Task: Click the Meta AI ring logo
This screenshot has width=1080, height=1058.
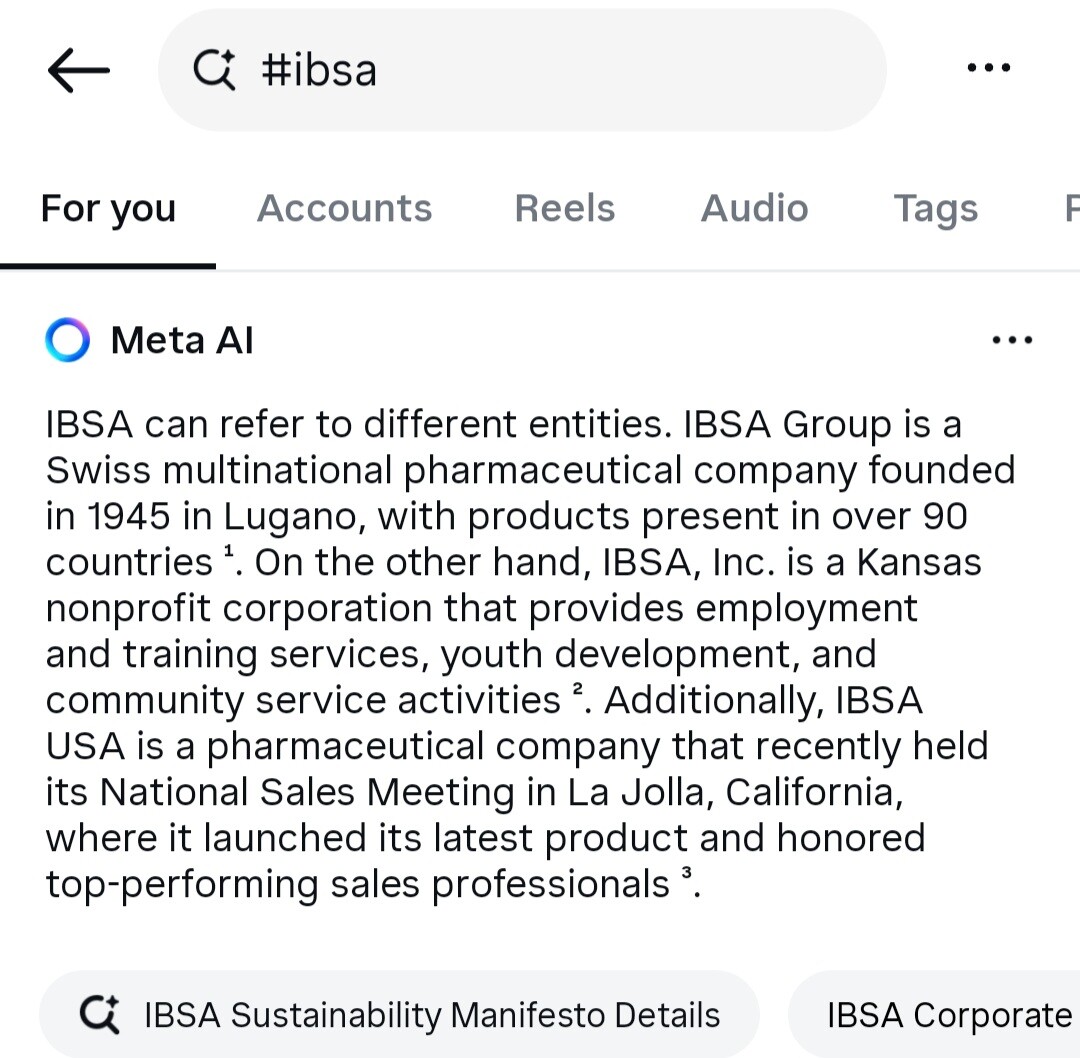Action: coord(68,341)
